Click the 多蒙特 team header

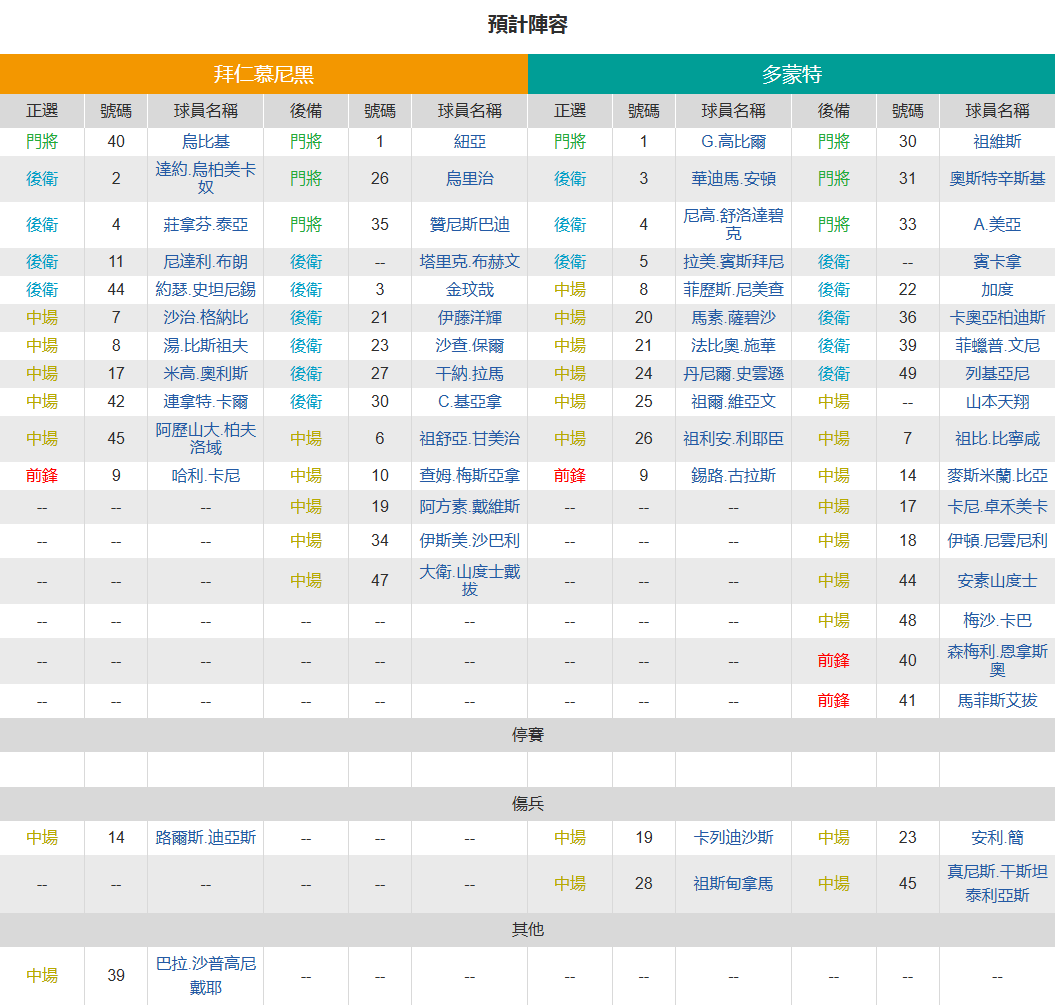tap(791, 74)
